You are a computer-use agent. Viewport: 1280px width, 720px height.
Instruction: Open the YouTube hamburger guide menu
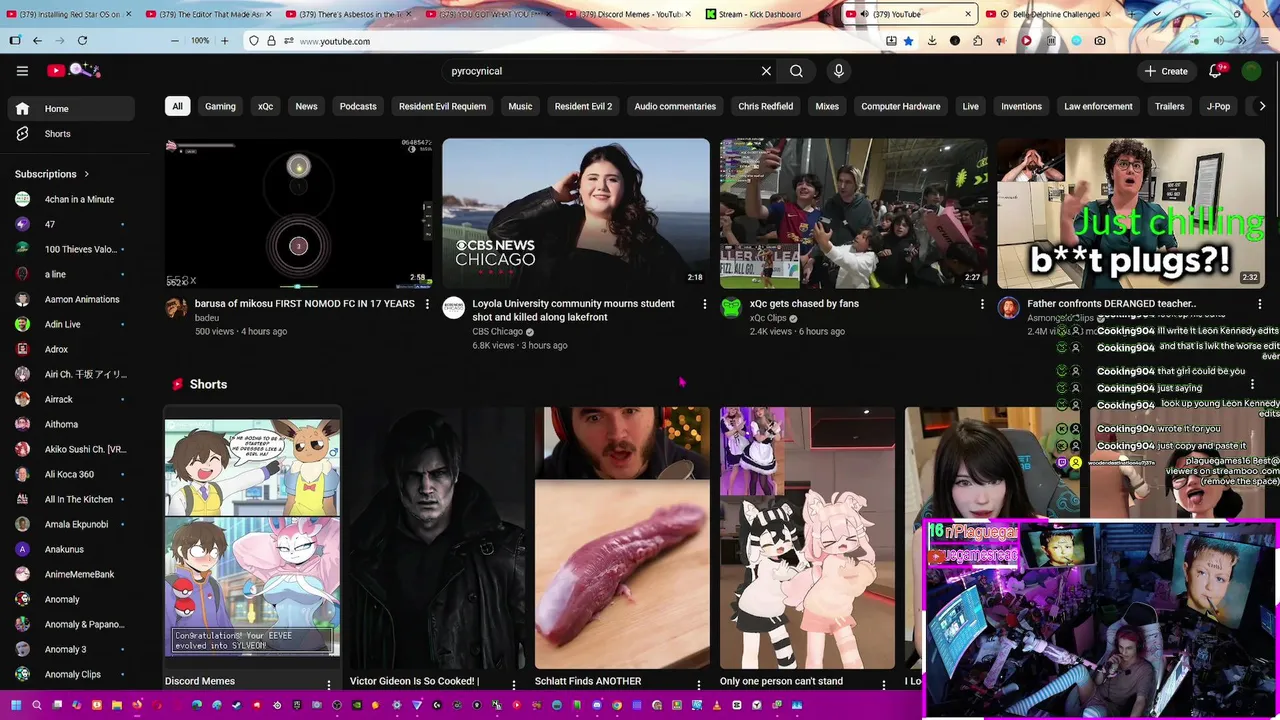tap(22, 71)
